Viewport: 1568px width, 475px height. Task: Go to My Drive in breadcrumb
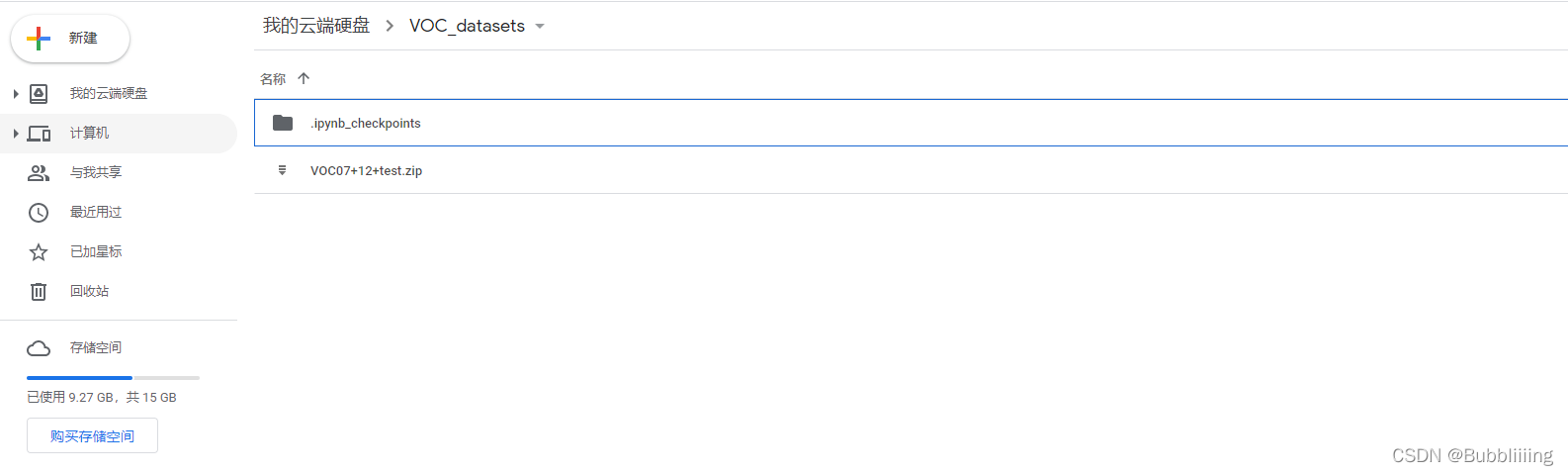point(316,26)
